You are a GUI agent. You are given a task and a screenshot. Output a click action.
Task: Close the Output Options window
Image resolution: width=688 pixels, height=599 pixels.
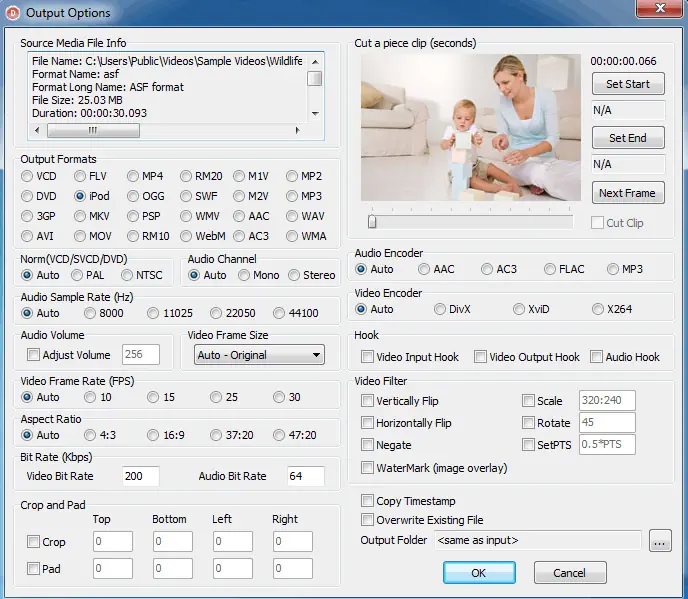(660, 8)
